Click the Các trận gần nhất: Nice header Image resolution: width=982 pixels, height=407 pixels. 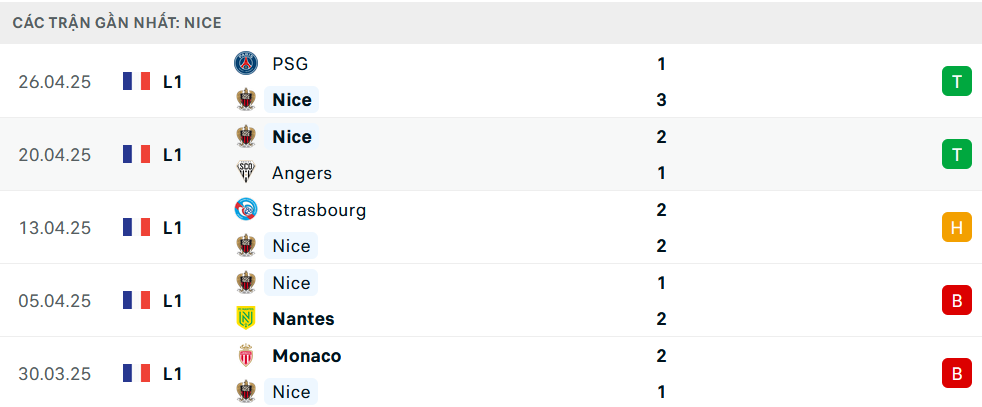click(117, 23)
